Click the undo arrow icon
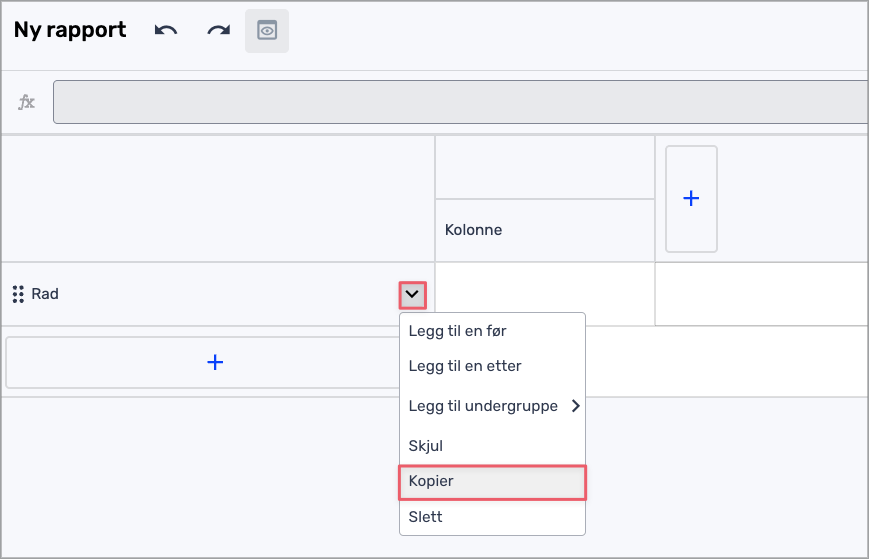 (x=166, y=30)
